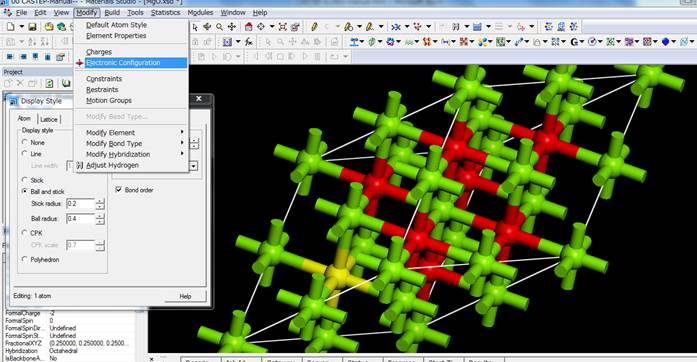Click the New document icon in toolbar
The height and width of the screenshot is (362, 697).
pyautogui.click(x=11, y=27)
